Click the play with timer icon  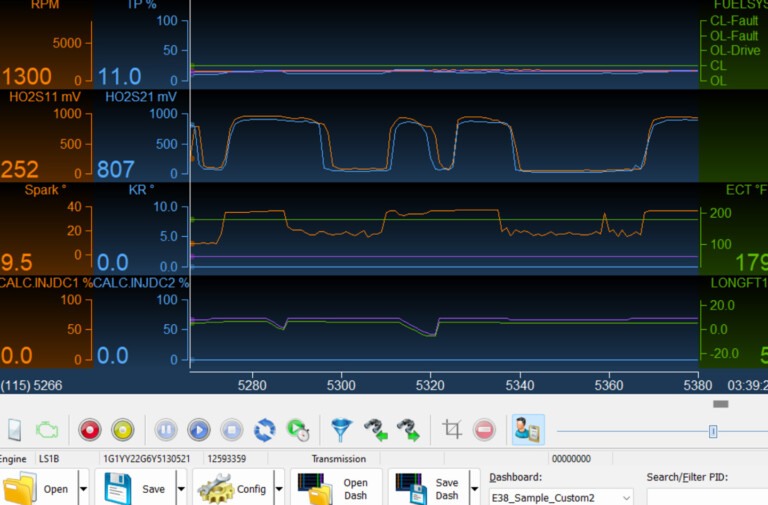pos(298,430)
